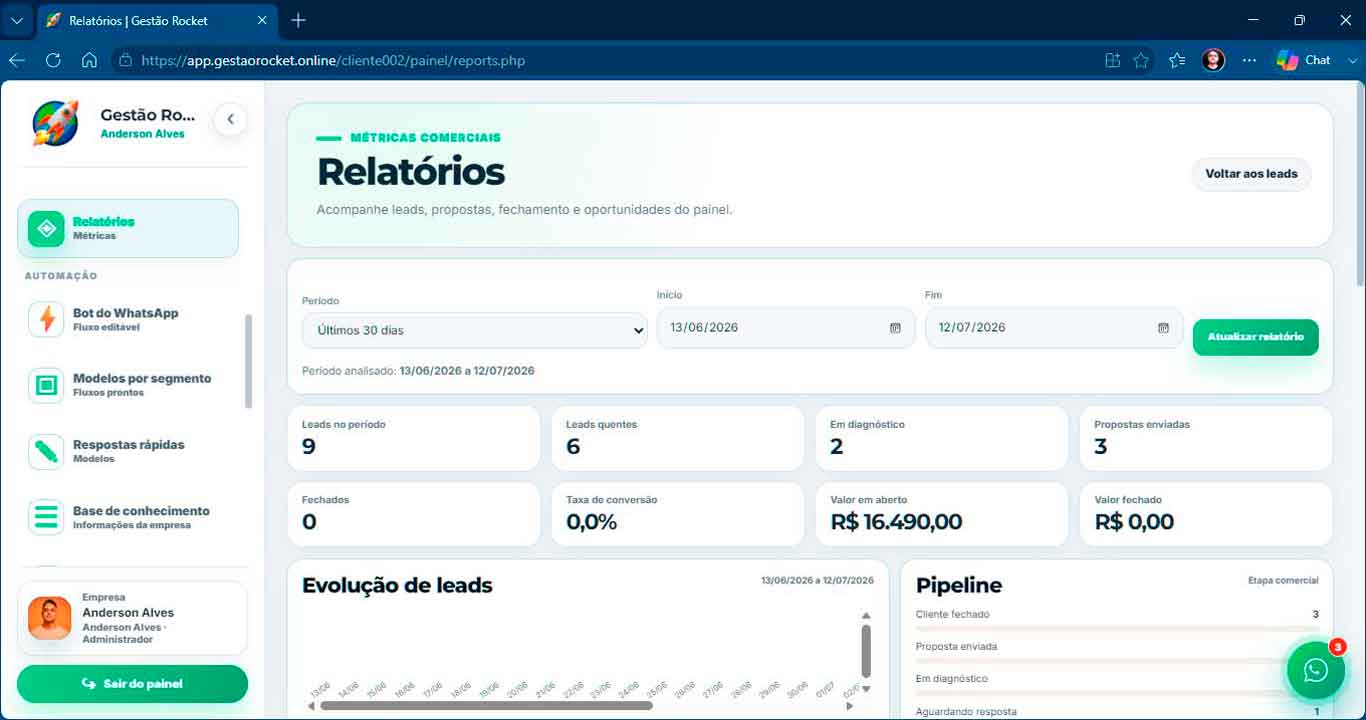
Task: Open Bot do WhatsApp menu item
Action: tap(128, 319)
